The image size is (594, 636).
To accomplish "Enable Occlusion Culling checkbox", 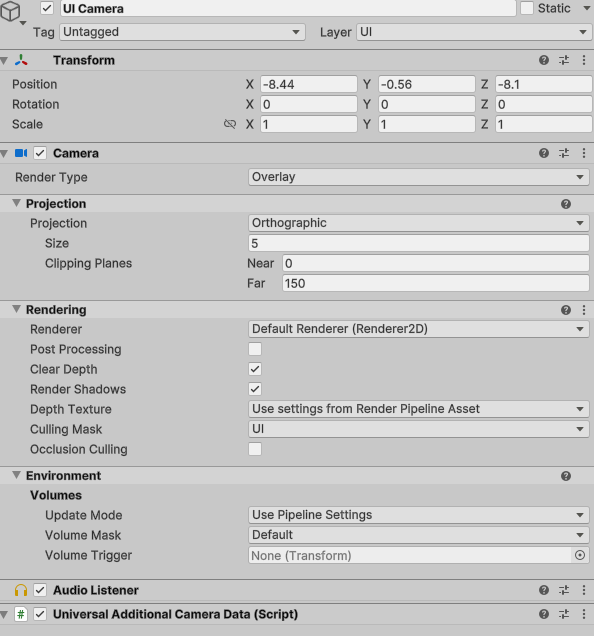I will pyautogui.click(x=255, y=449).
